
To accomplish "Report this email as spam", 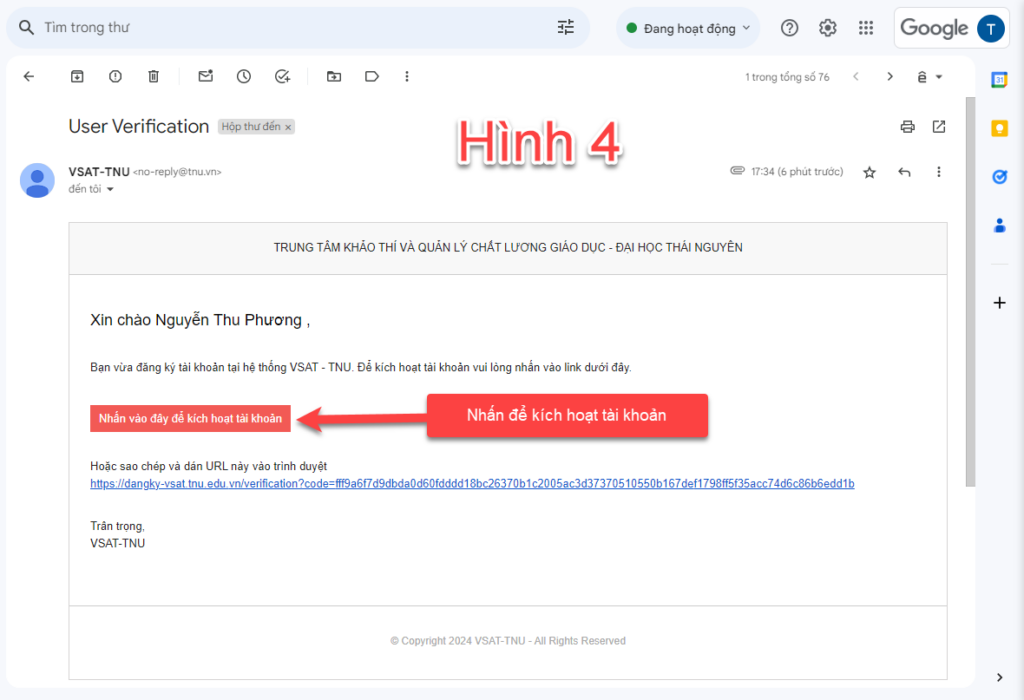I will tap(115, 76).
